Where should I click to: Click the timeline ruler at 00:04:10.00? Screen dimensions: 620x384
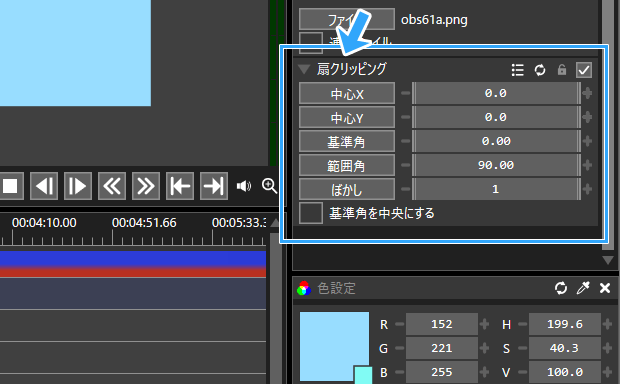pos(44,223)
